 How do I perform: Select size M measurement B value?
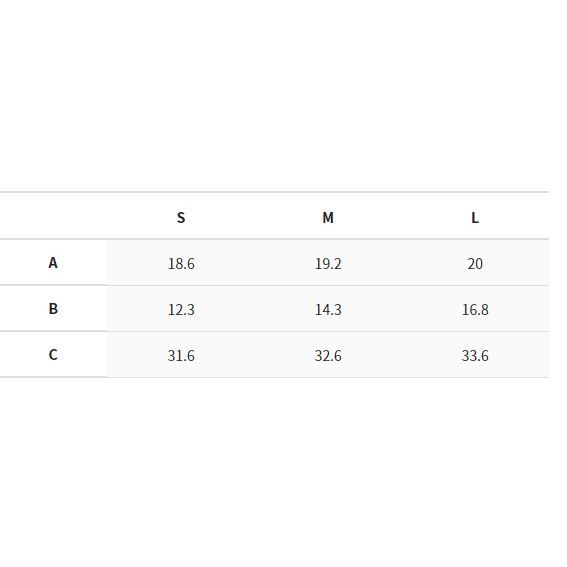328,308
